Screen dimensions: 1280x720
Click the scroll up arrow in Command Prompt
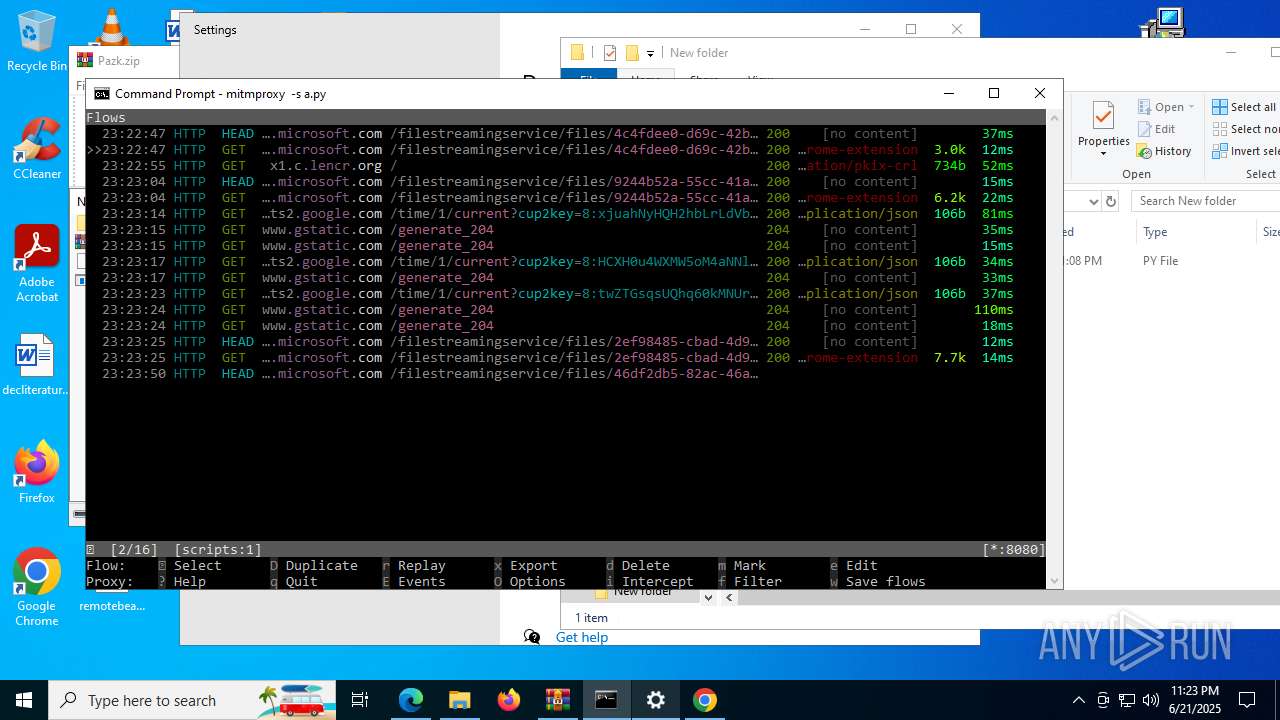[1054, 117]
